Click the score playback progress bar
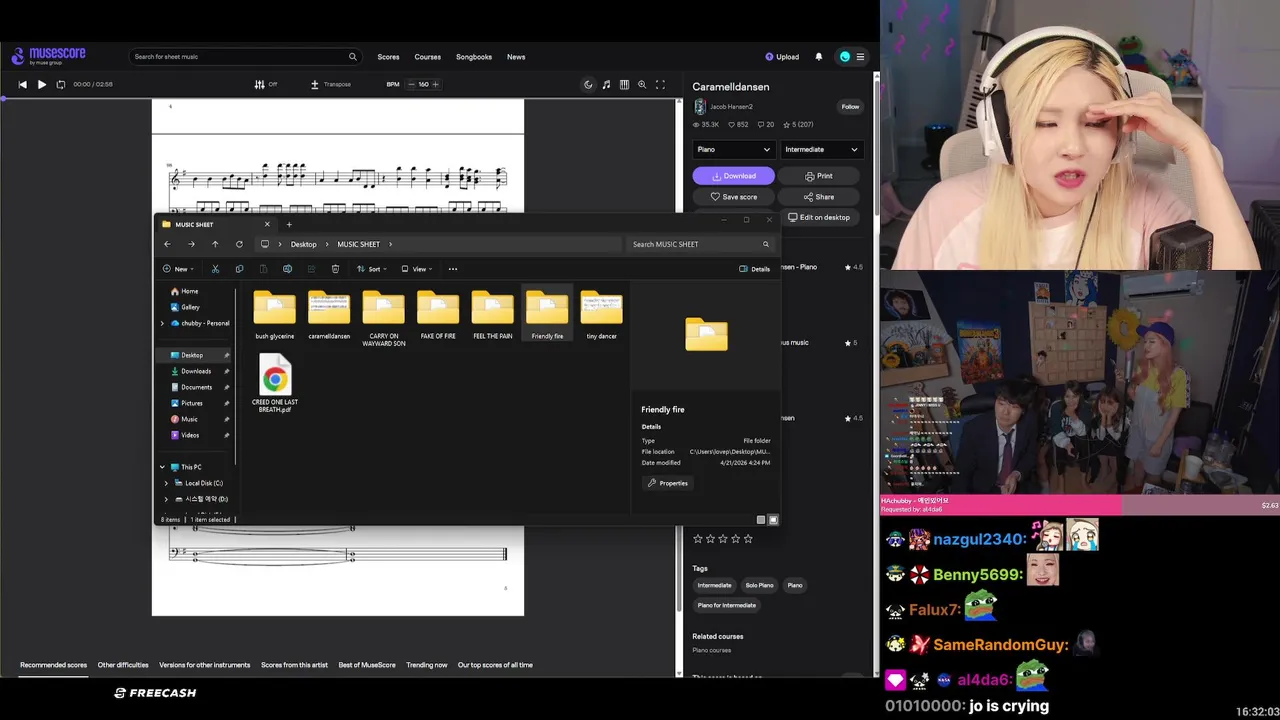 (x=338, y=98)
